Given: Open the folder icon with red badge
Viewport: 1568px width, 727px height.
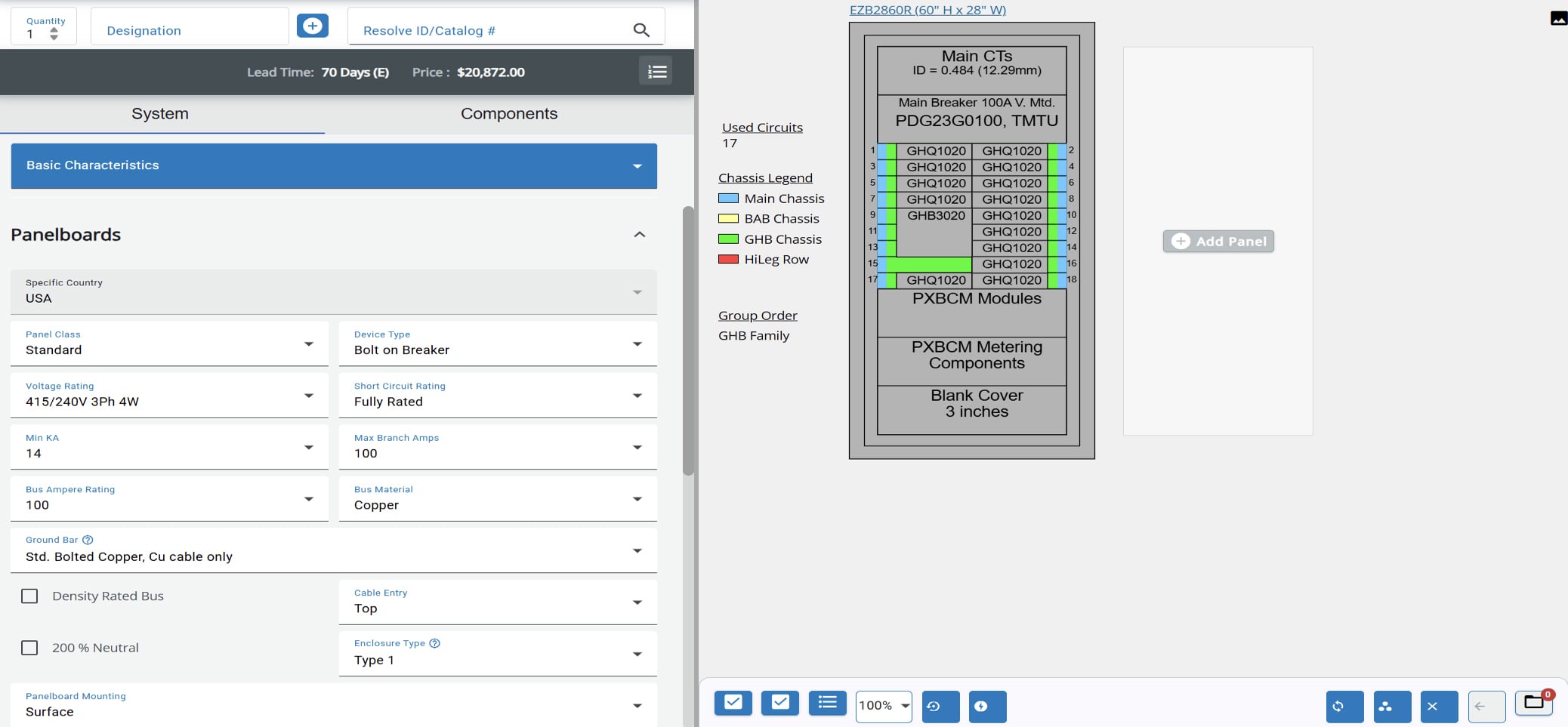Looking at the screenshot, I should point(1533,703).
